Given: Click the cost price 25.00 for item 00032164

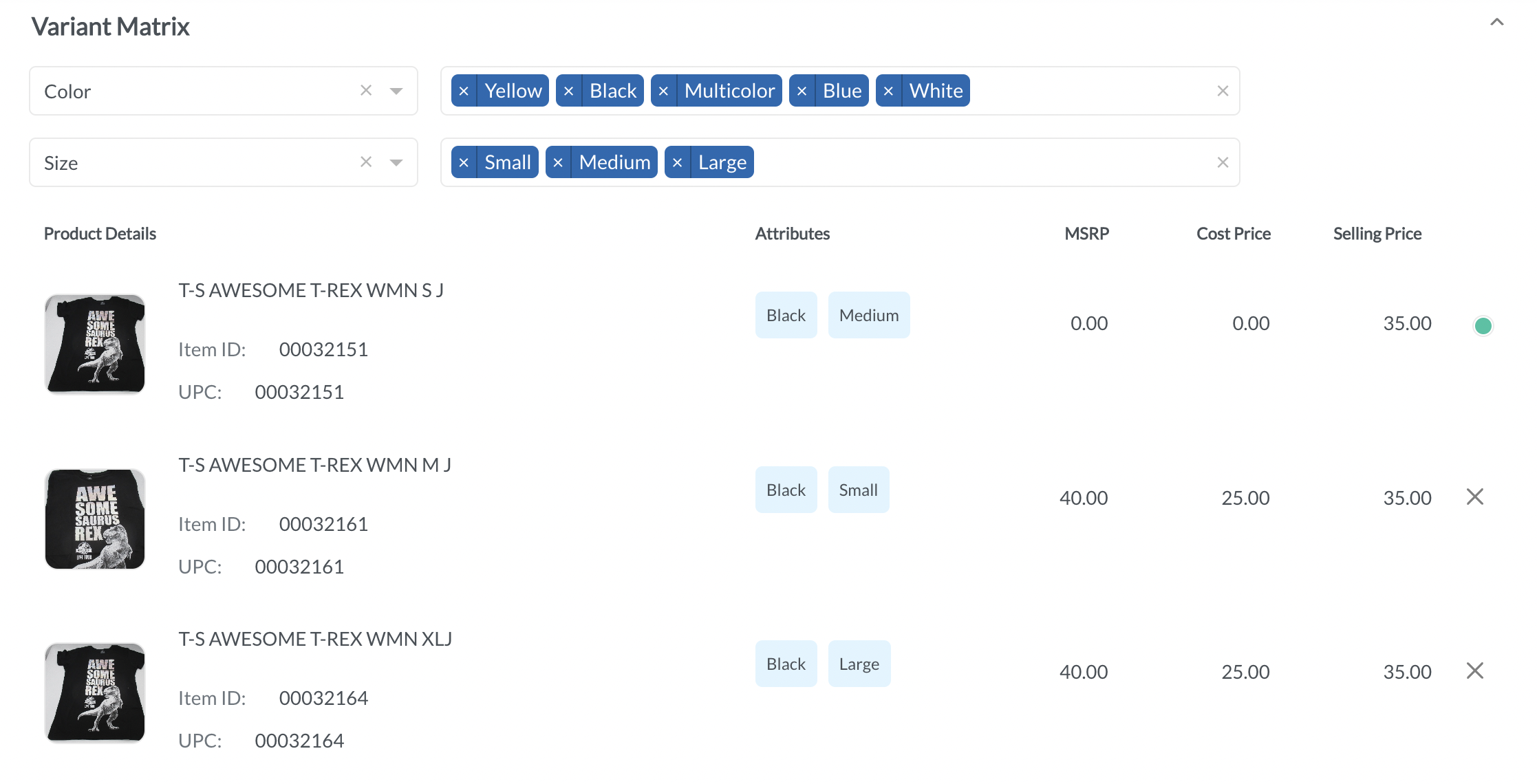Looking at the screenshot, I should 1245,672.
